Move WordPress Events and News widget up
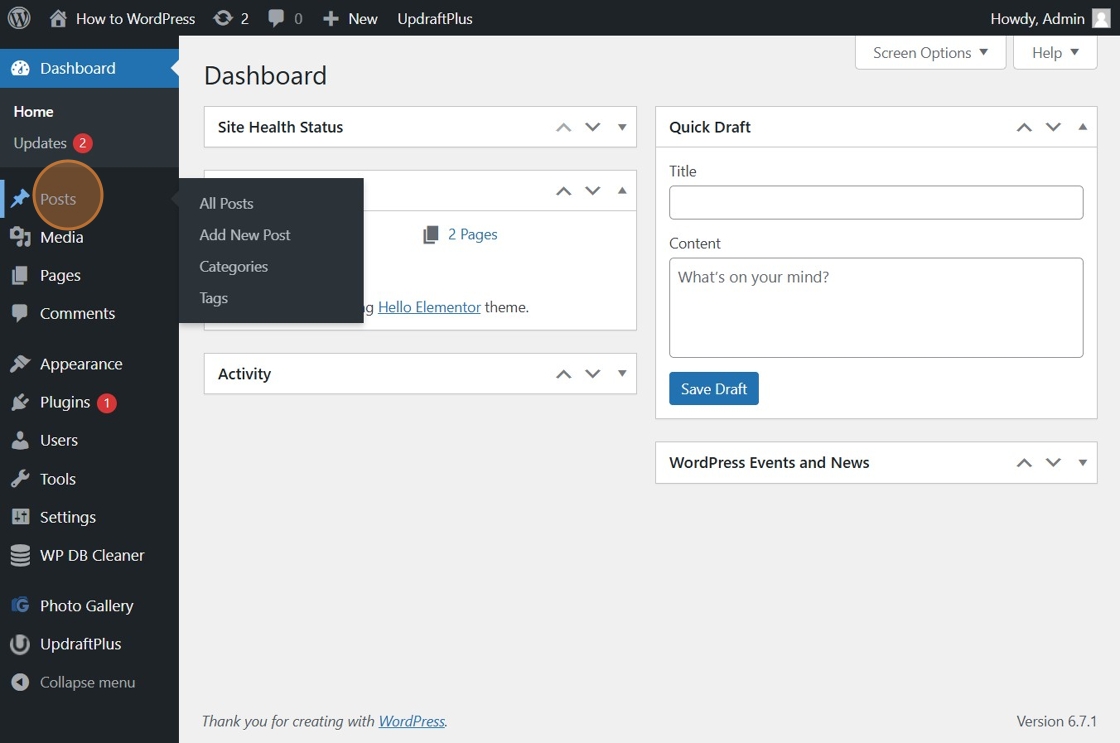 (x=1024, y=463)
